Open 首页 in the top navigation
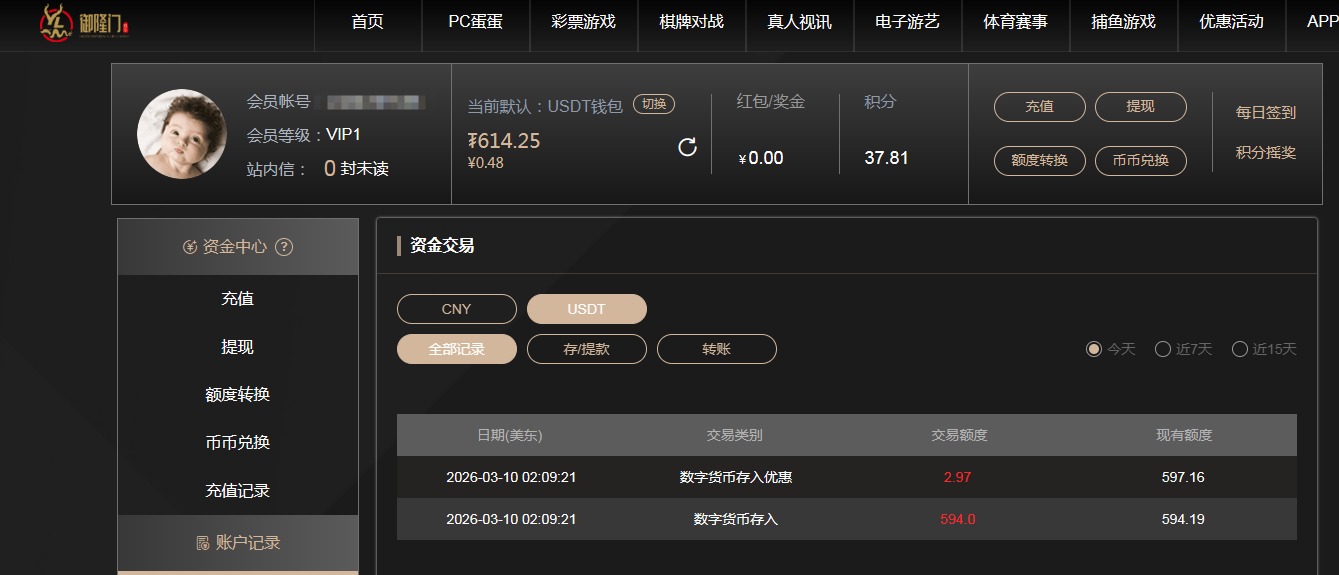Viewport: 1339px width, 575px height. pyautogui.click(x=368, y=22)
